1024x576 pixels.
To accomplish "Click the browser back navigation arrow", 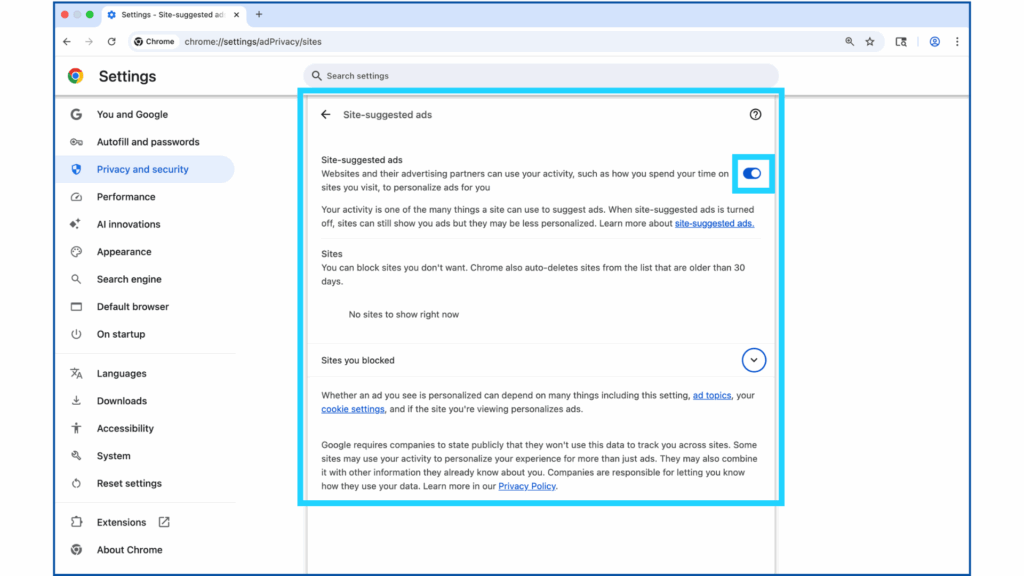I will 67,42.
